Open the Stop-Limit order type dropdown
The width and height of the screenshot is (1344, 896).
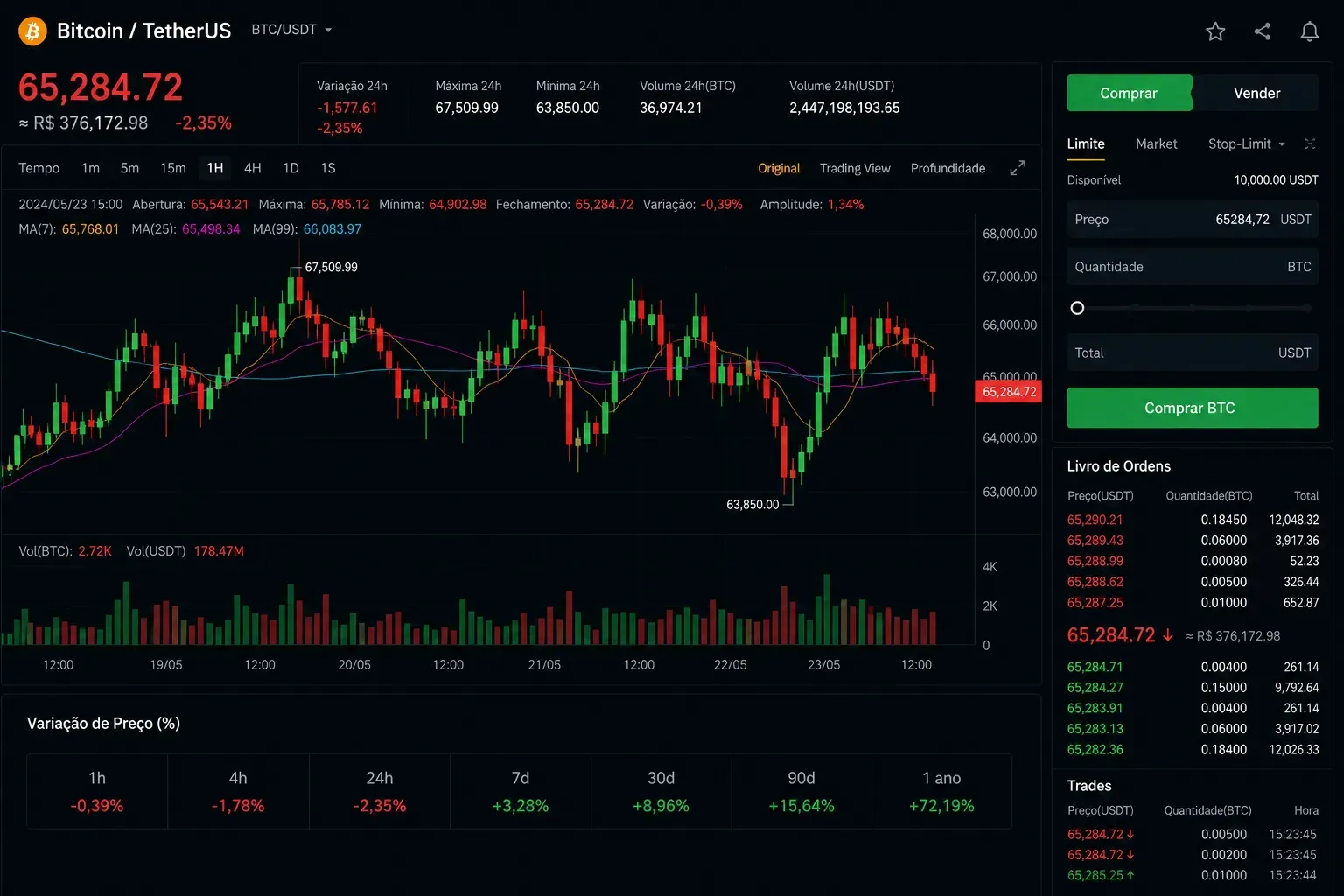(x=1246, y=143)
